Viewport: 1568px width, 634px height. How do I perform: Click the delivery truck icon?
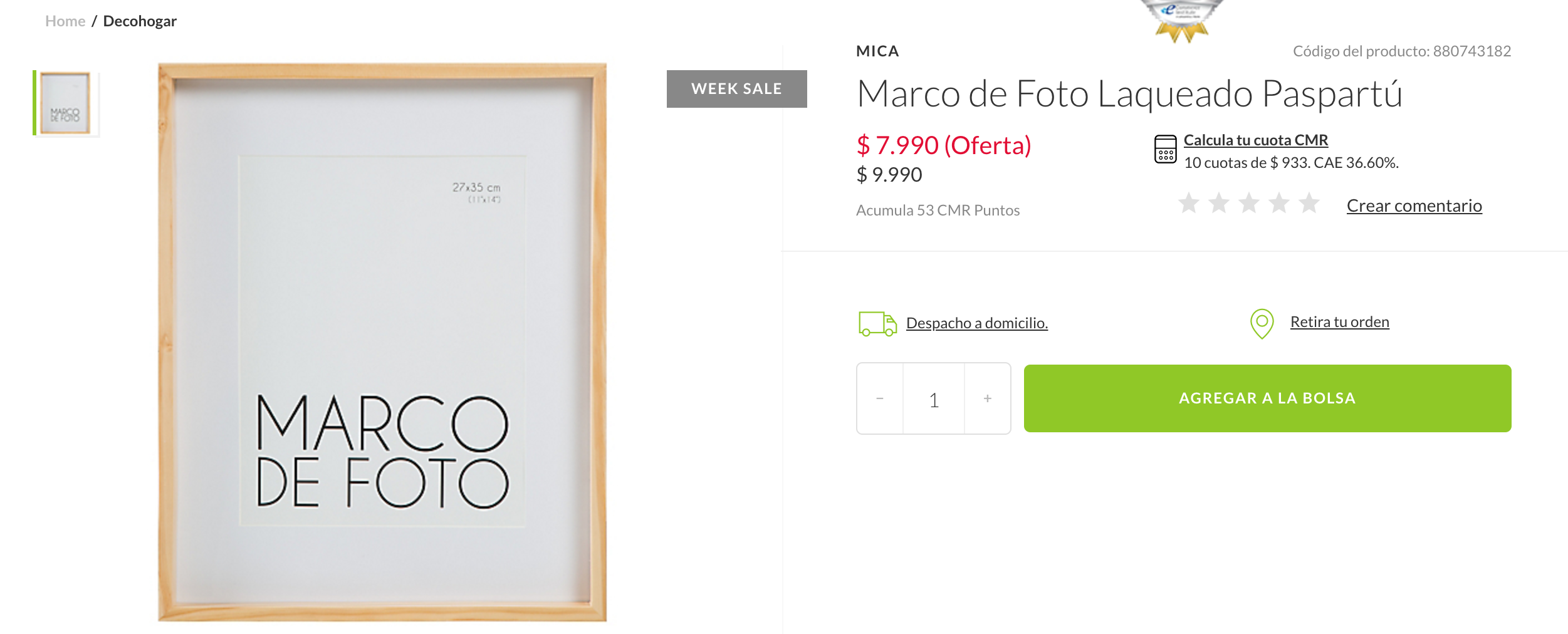[877, 323]
